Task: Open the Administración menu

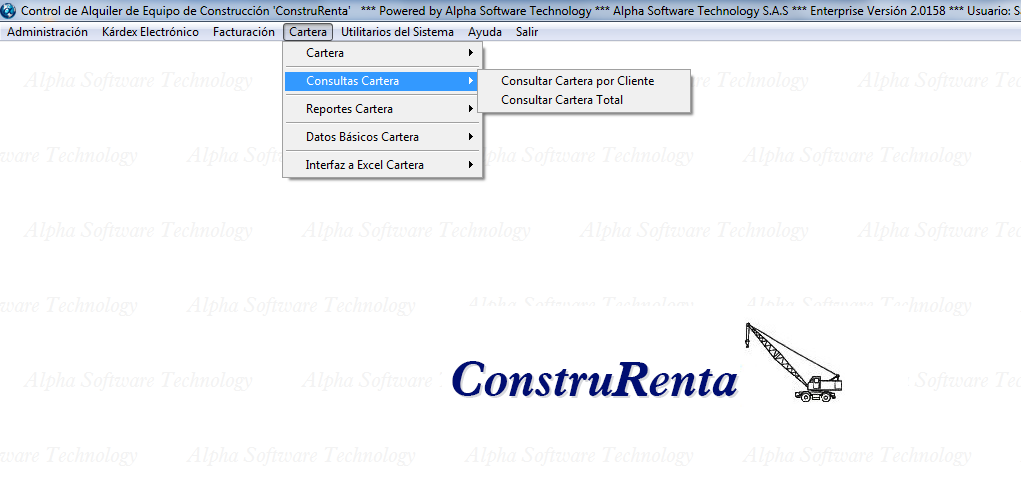Action: pos(47,32)
